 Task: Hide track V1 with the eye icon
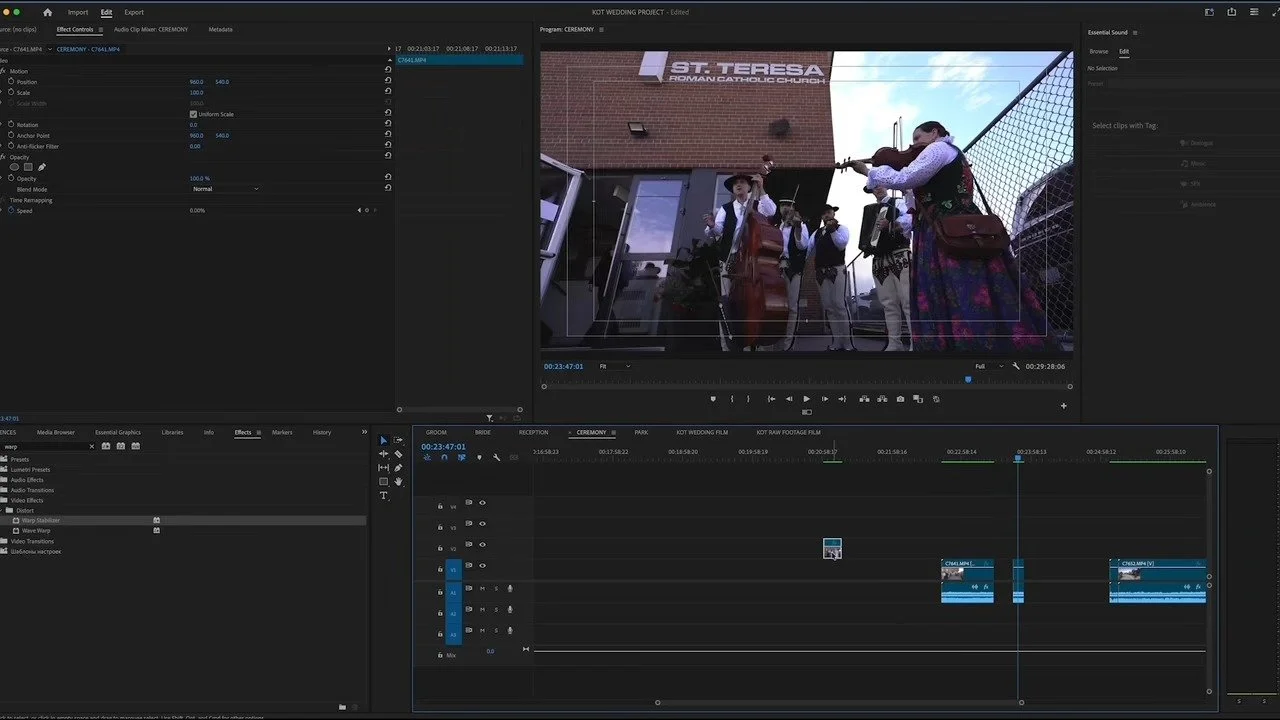pyautogui.click(x=482, y=566)
